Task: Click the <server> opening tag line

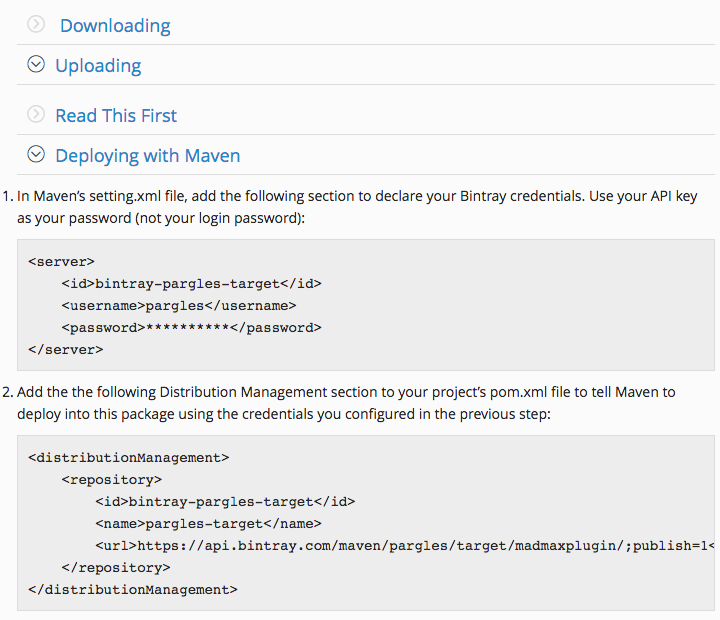Action: 61,262
